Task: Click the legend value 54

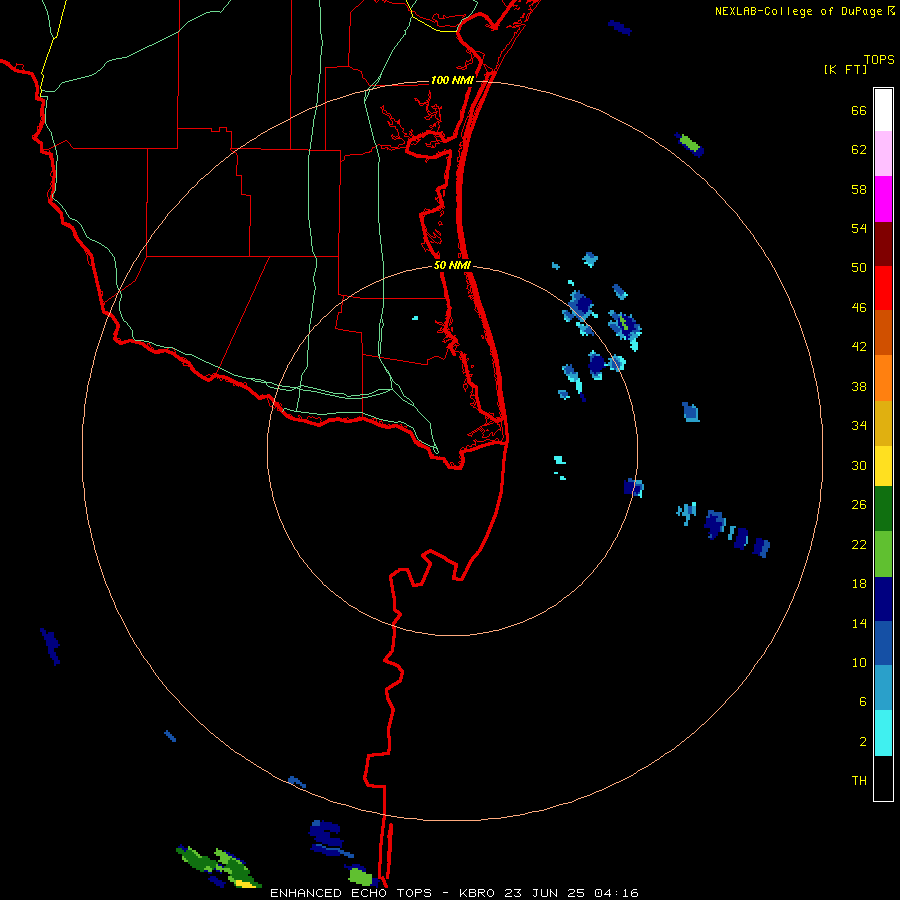Action: pos(859,228)
